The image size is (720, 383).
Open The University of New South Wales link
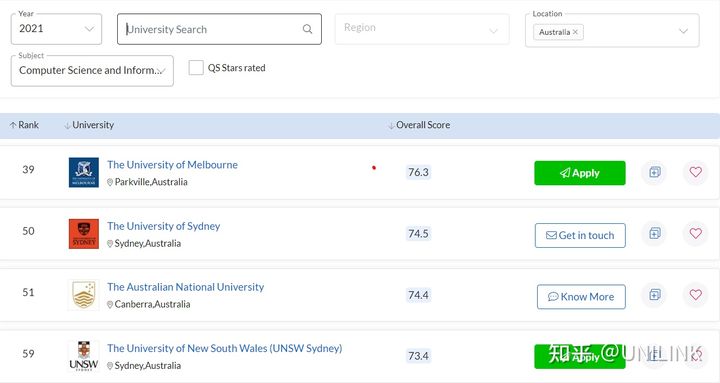tap(225, 348)
